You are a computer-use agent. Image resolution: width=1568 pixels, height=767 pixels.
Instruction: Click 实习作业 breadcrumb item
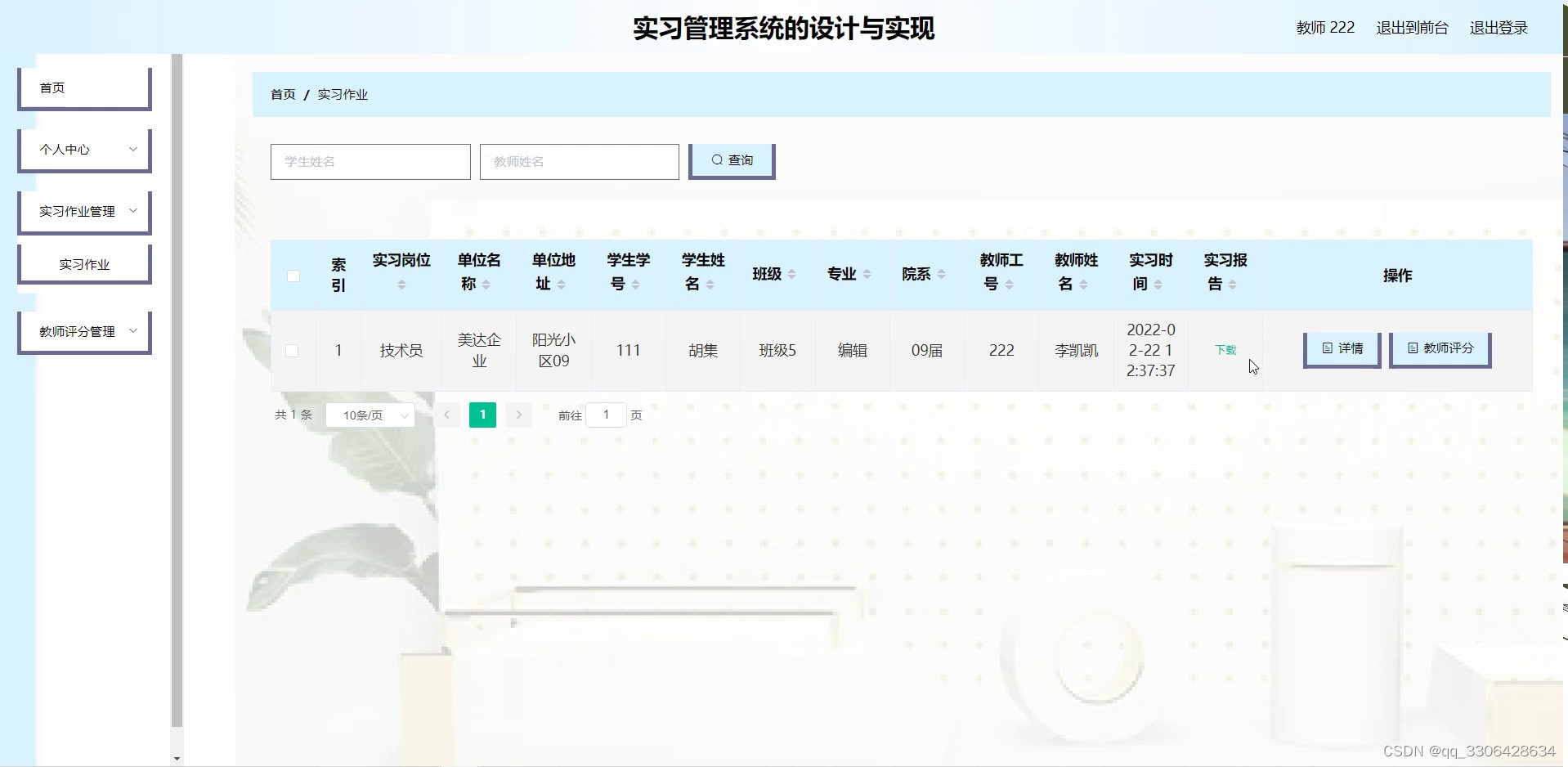pos(343,95)
